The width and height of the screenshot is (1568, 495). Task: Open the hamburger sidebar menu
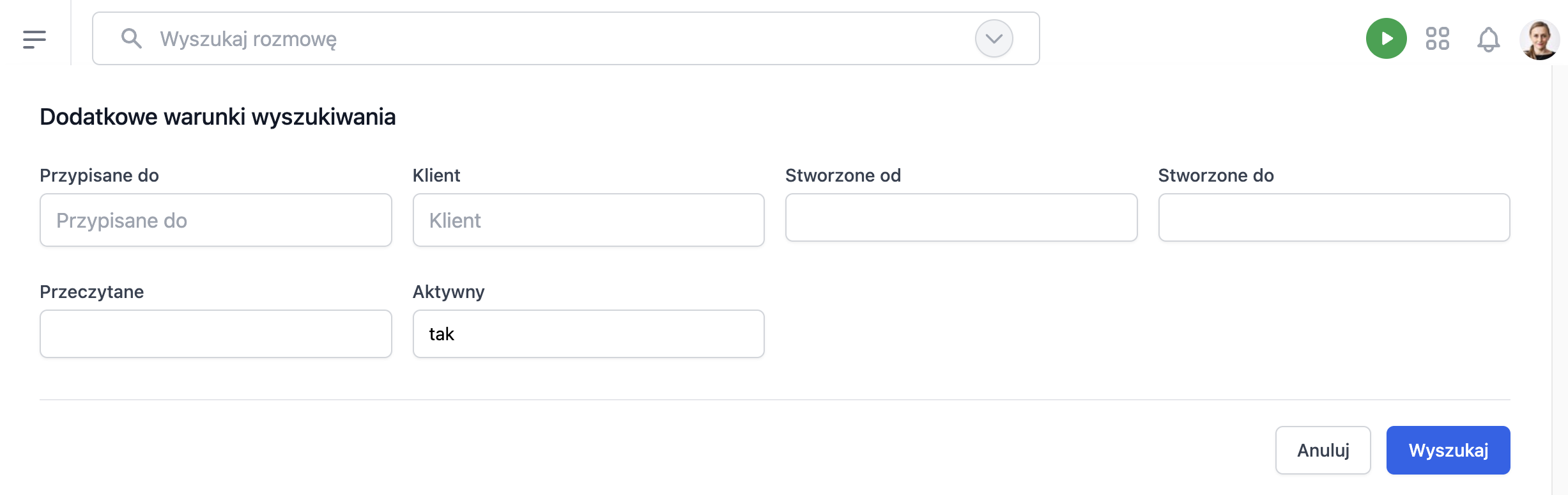point(35,39)
